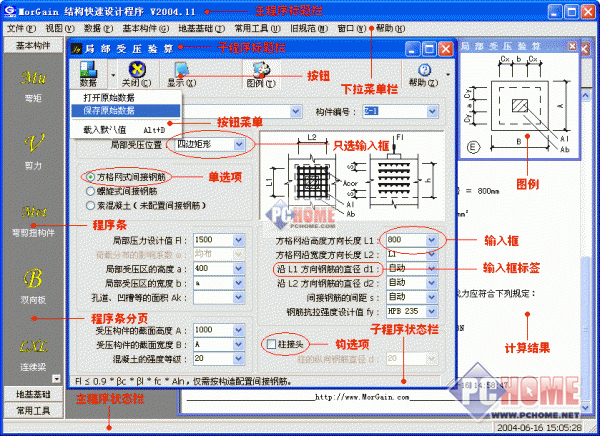Viewport: 600px width, 436px height.
Task: Select the V 剪力 program in sidebar
Action: click(x=33, y=152)
